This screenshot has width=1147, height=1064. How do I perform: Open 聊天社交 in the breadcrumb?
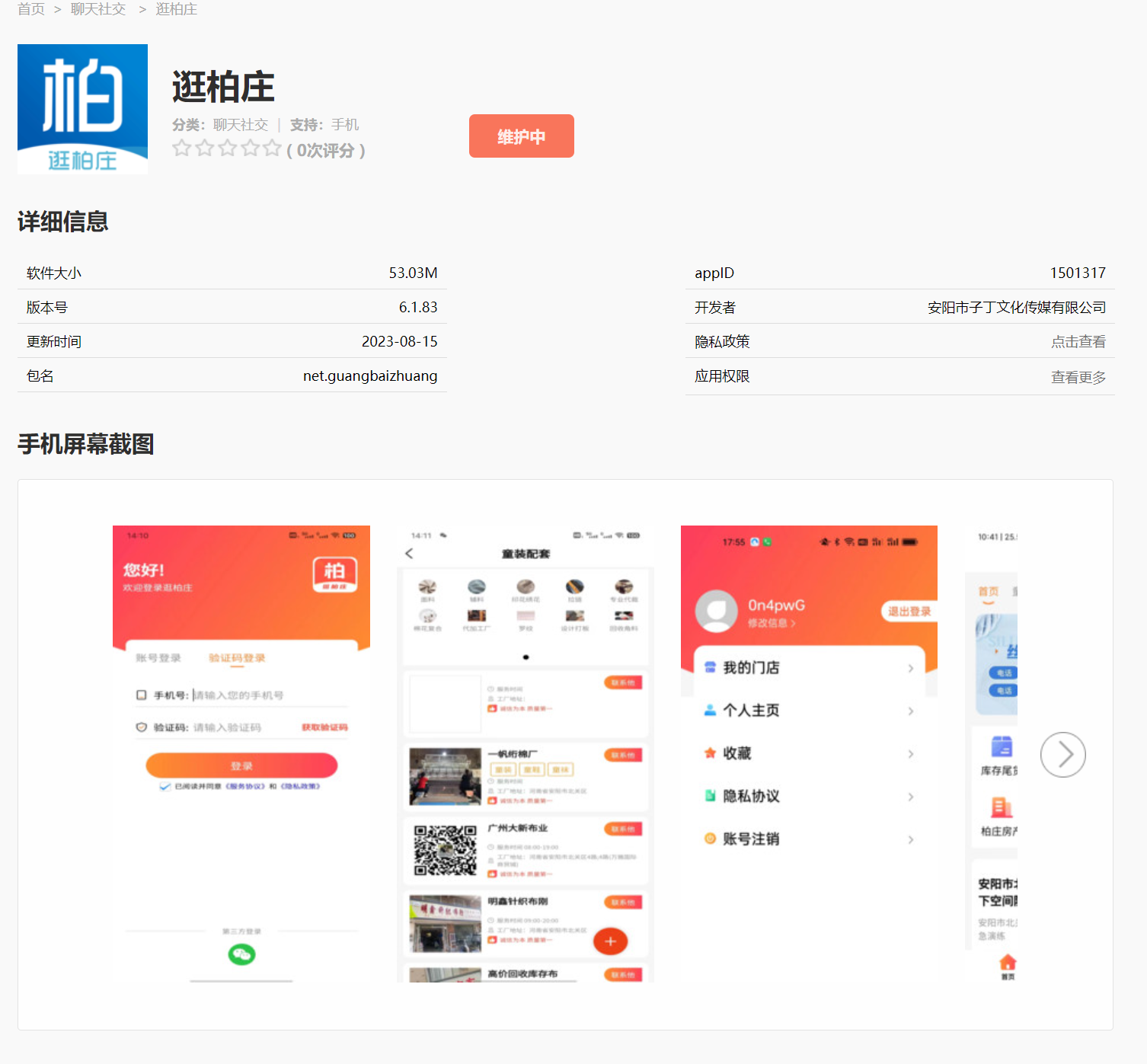tap(98, 9)
